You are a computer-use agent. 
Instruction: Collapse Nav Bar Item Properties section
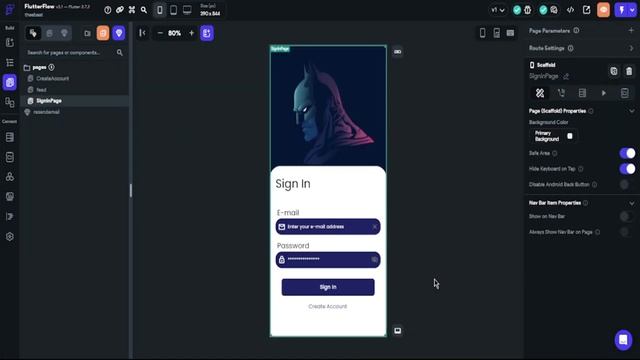(x=631, y=203)
